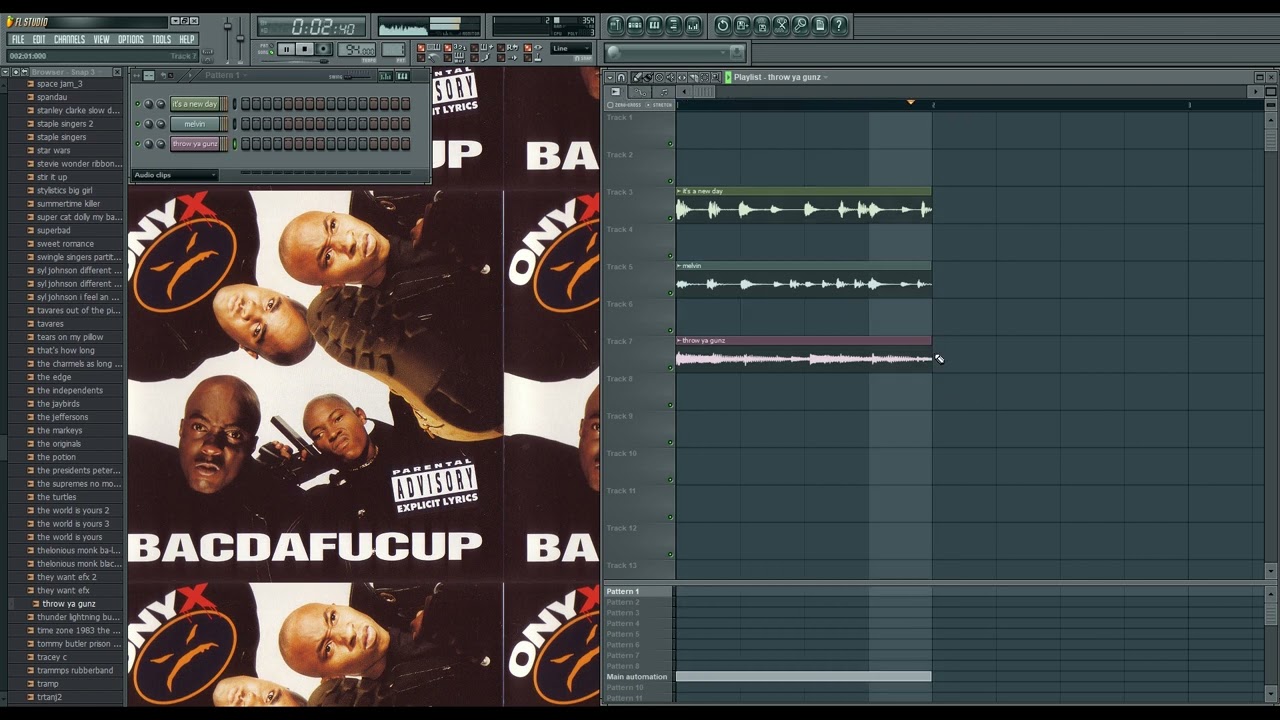Click the help question mark icon
Screen dimensions: 1280x720
point(839,25)
